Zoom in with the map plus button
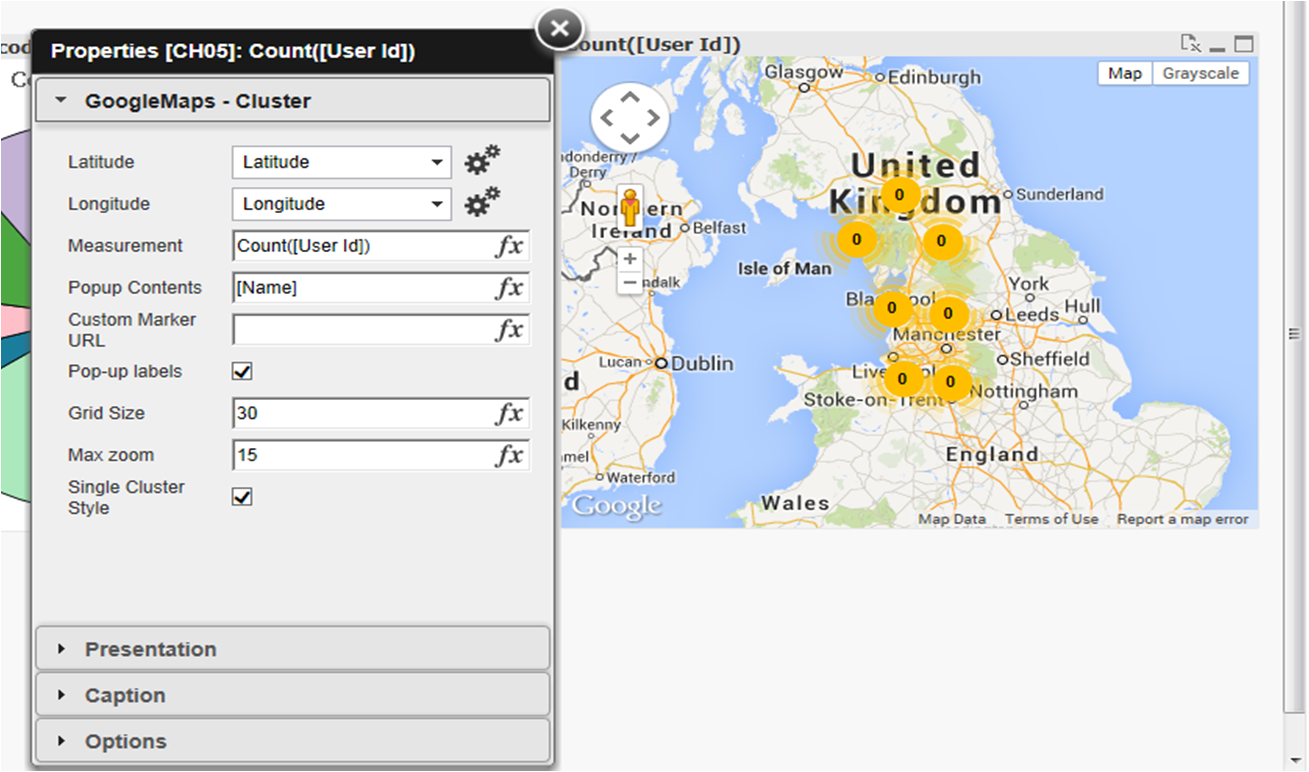This screenshot has width=1309, height=772. click(630, 259)
